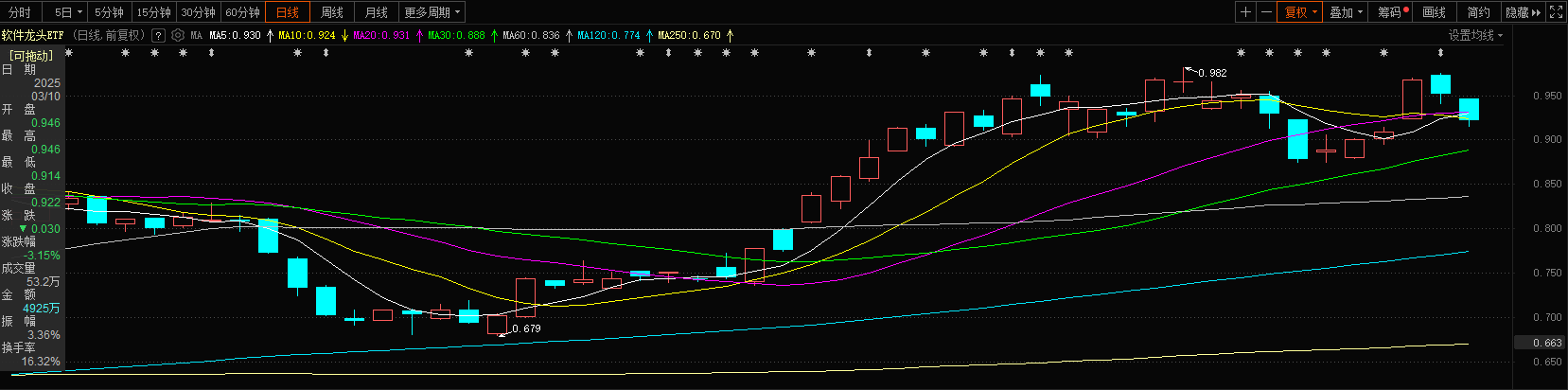
Task: Select the 周线 weekly chart tab
Action: [332, 12]
